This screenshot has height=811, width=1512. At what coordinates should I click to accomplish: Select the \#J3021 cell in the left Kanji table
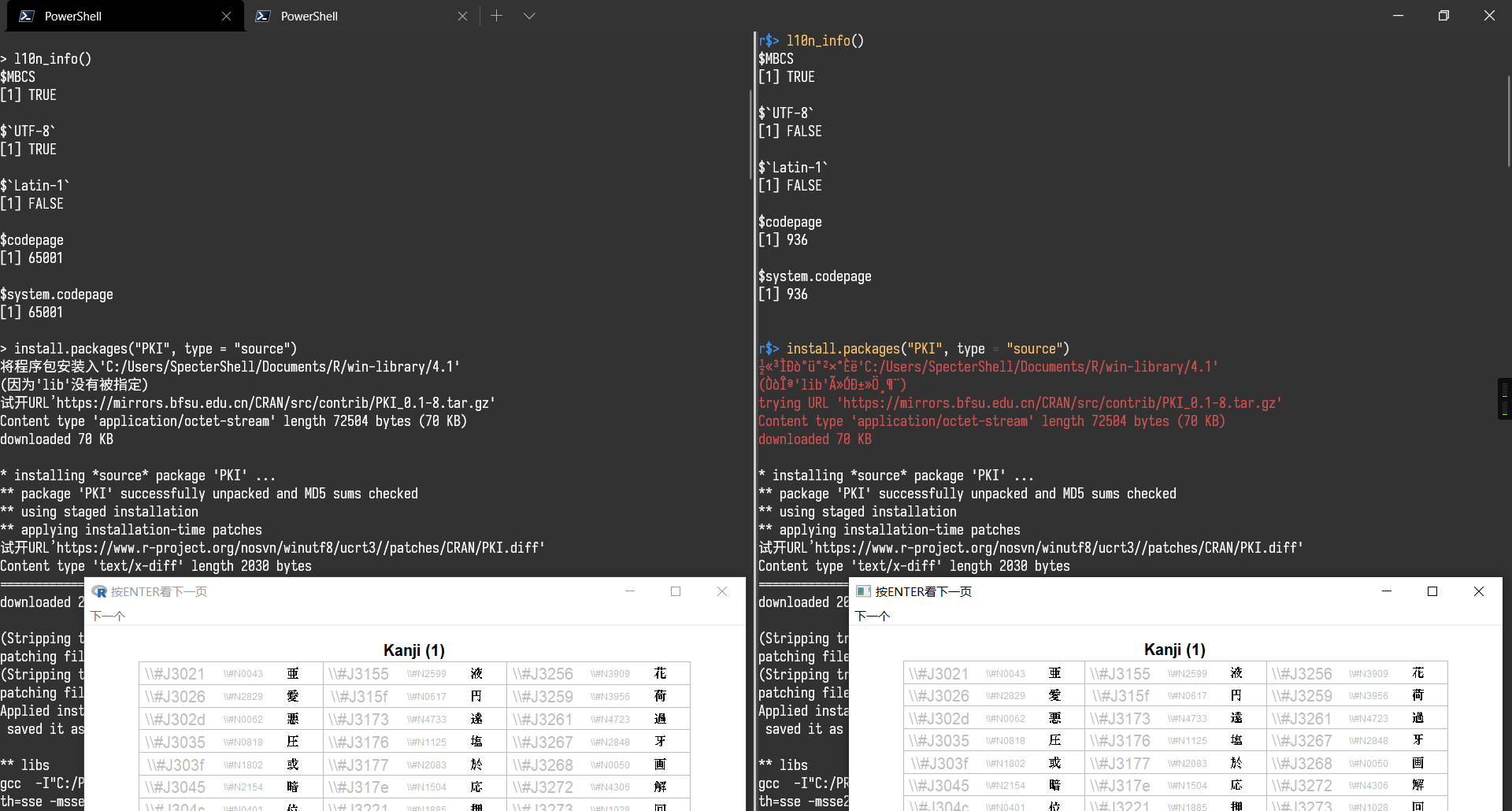(x=175, y=674)
